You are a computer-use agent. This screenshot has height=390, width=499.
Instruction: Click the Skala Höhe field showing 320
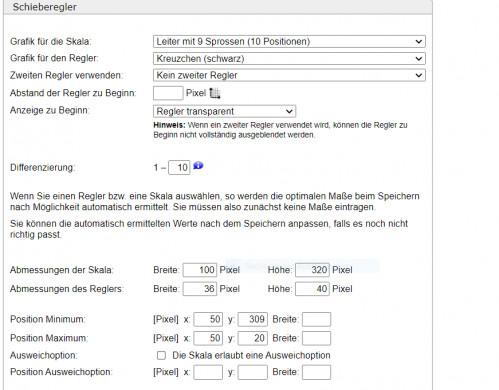click(x=312, y=270)
